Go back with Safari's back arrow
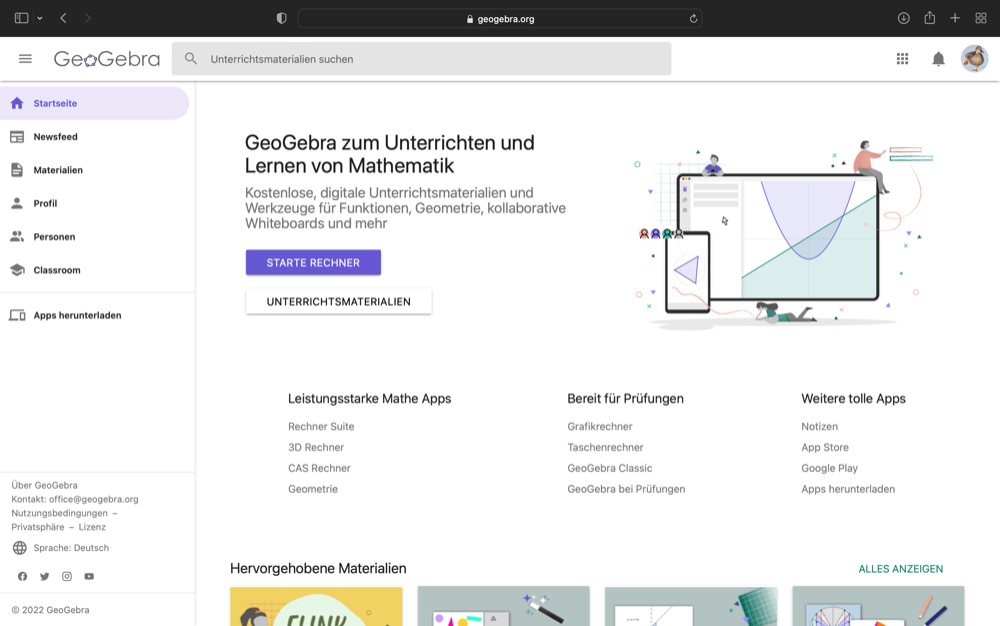Image resolution: width=1000 pixels, height=626 pixels. pos(63,18)
